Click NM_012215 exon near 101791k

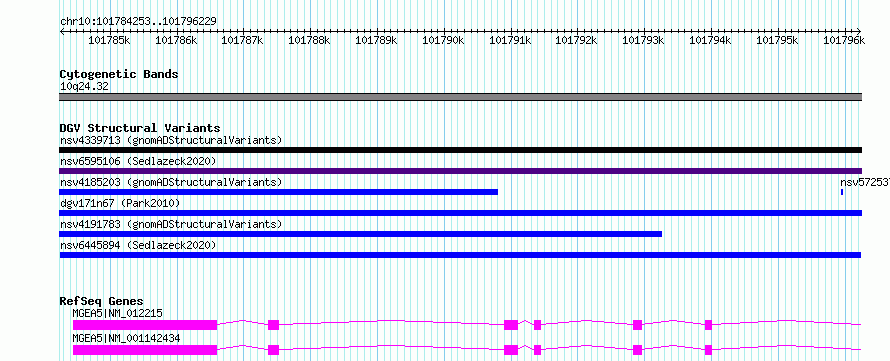(511, 325)
